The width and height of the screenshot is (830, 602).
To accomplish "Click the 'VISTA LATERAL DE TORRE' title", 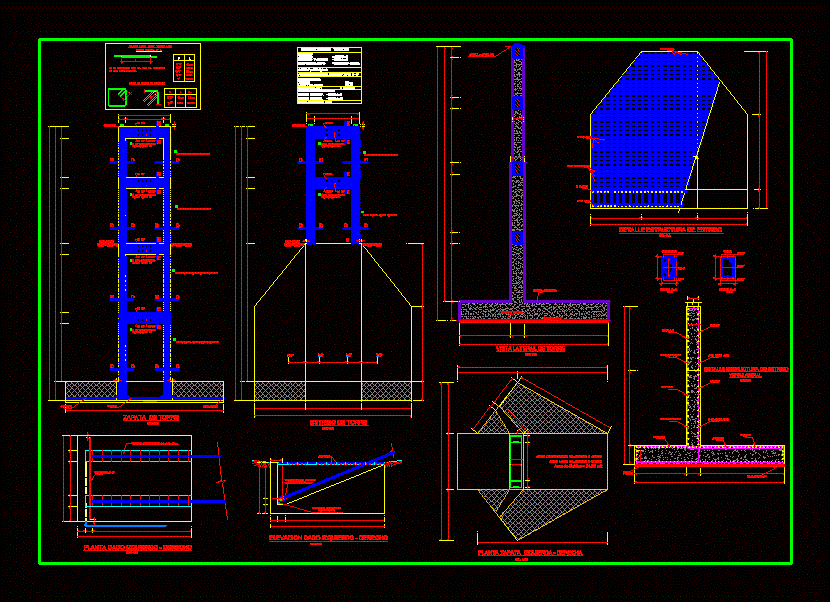I will pos(530,349).
